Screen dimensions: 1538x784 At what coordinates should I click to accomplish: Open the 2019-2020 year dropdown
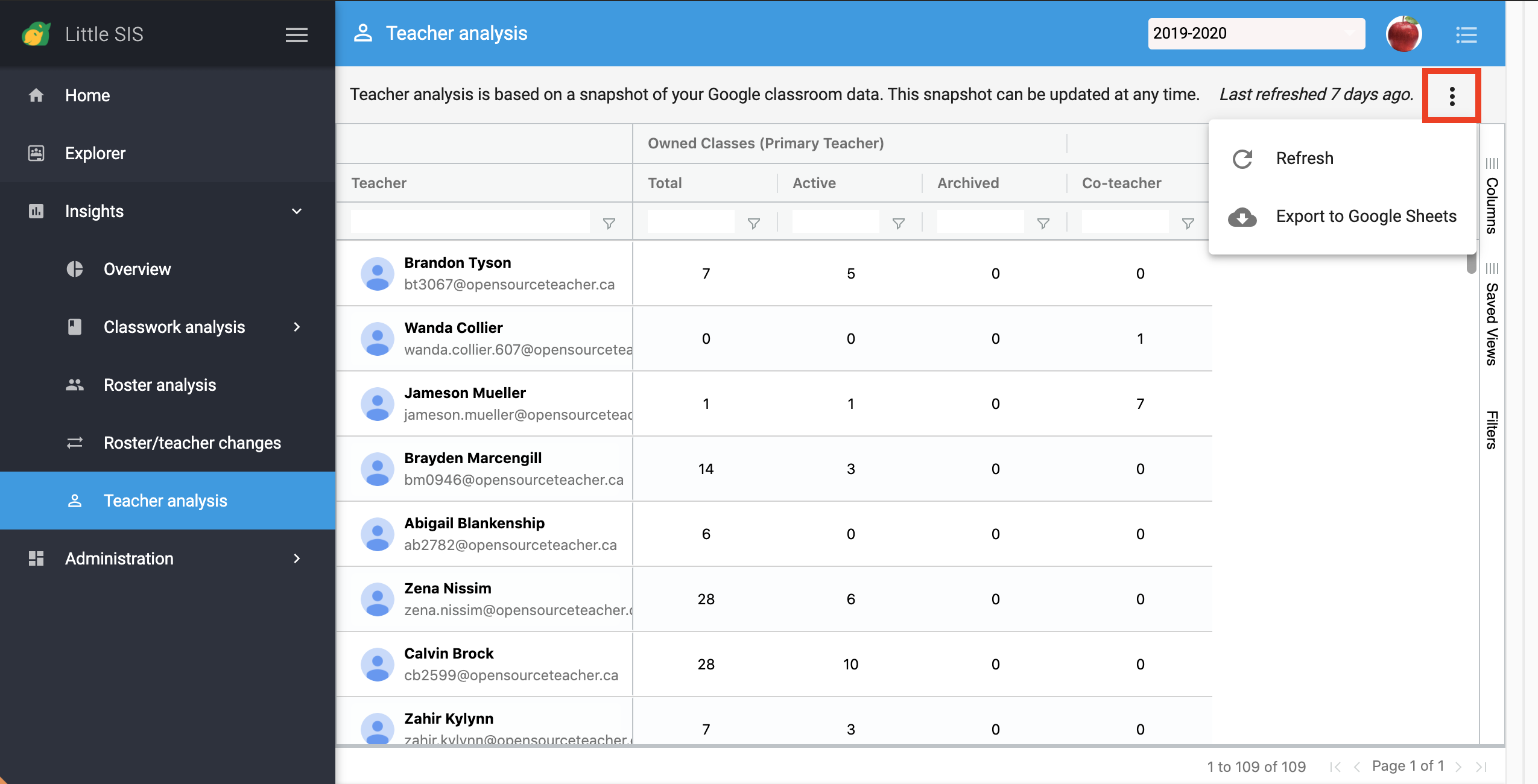tap(1256, 34)
